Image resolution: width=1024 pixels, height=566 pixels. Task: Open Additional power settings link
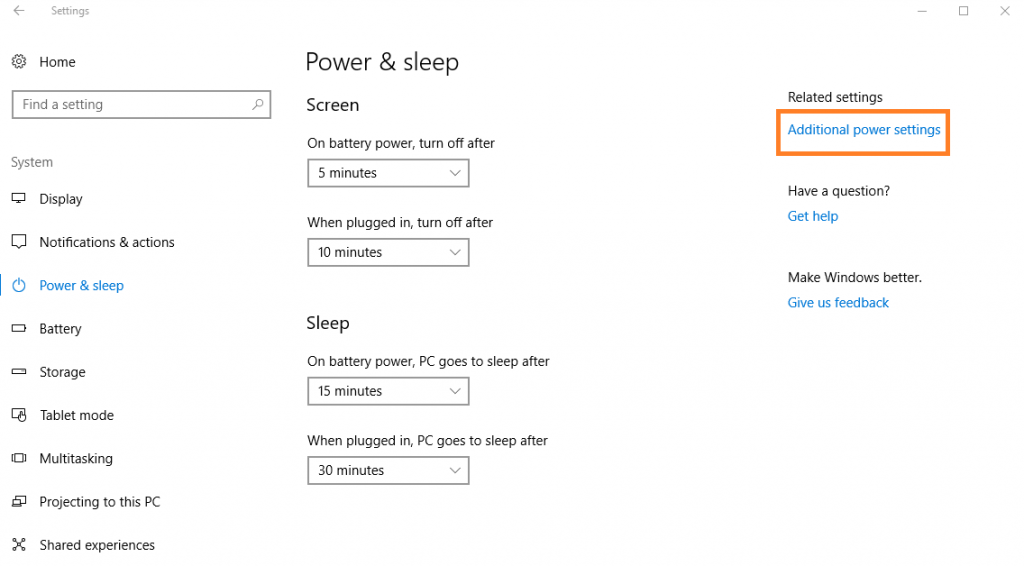pos(864,130)
